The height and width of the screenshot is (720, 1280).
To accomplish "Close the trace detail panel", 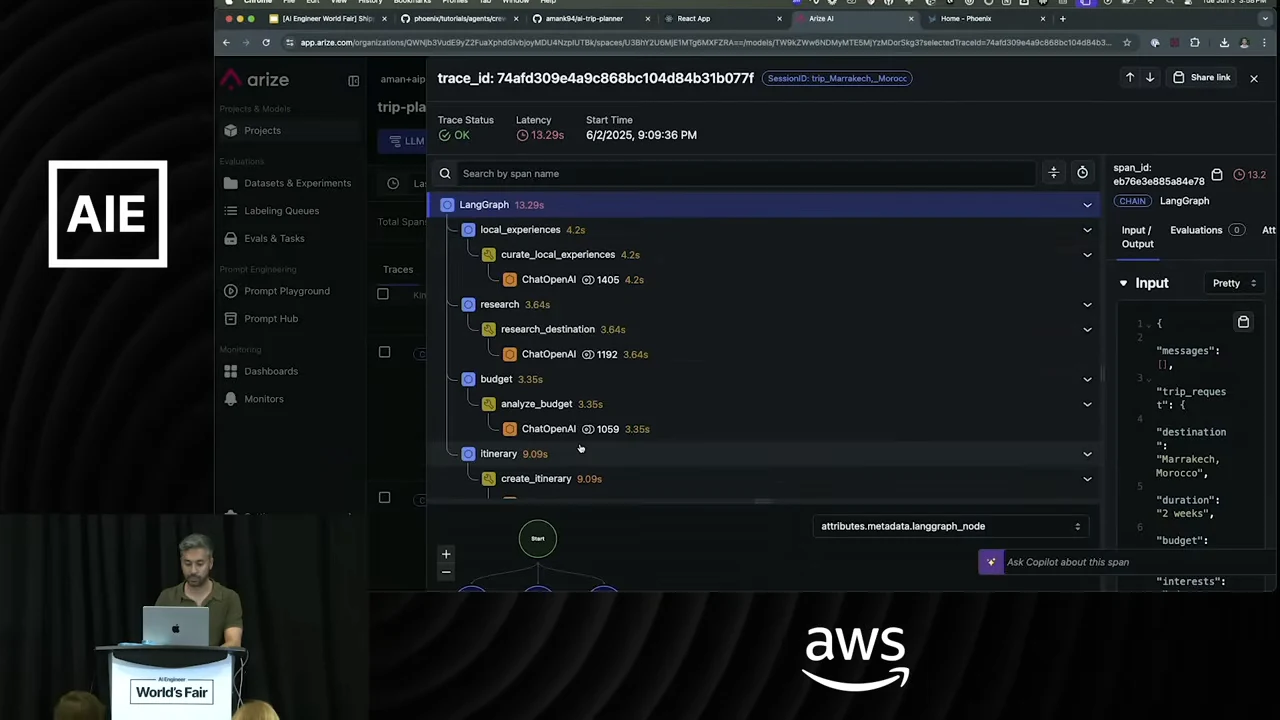I will click(1253, 78).
